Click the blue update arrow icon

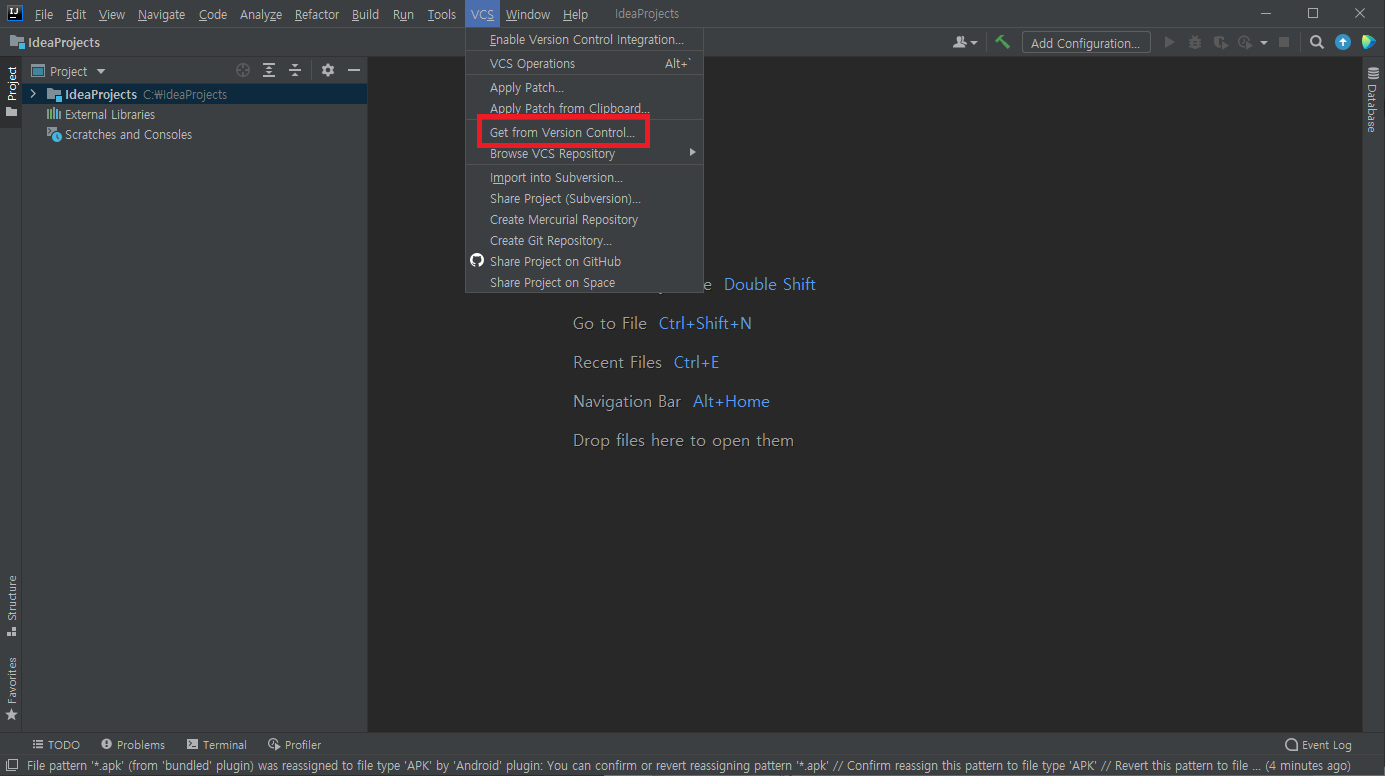coord(1343,42)
